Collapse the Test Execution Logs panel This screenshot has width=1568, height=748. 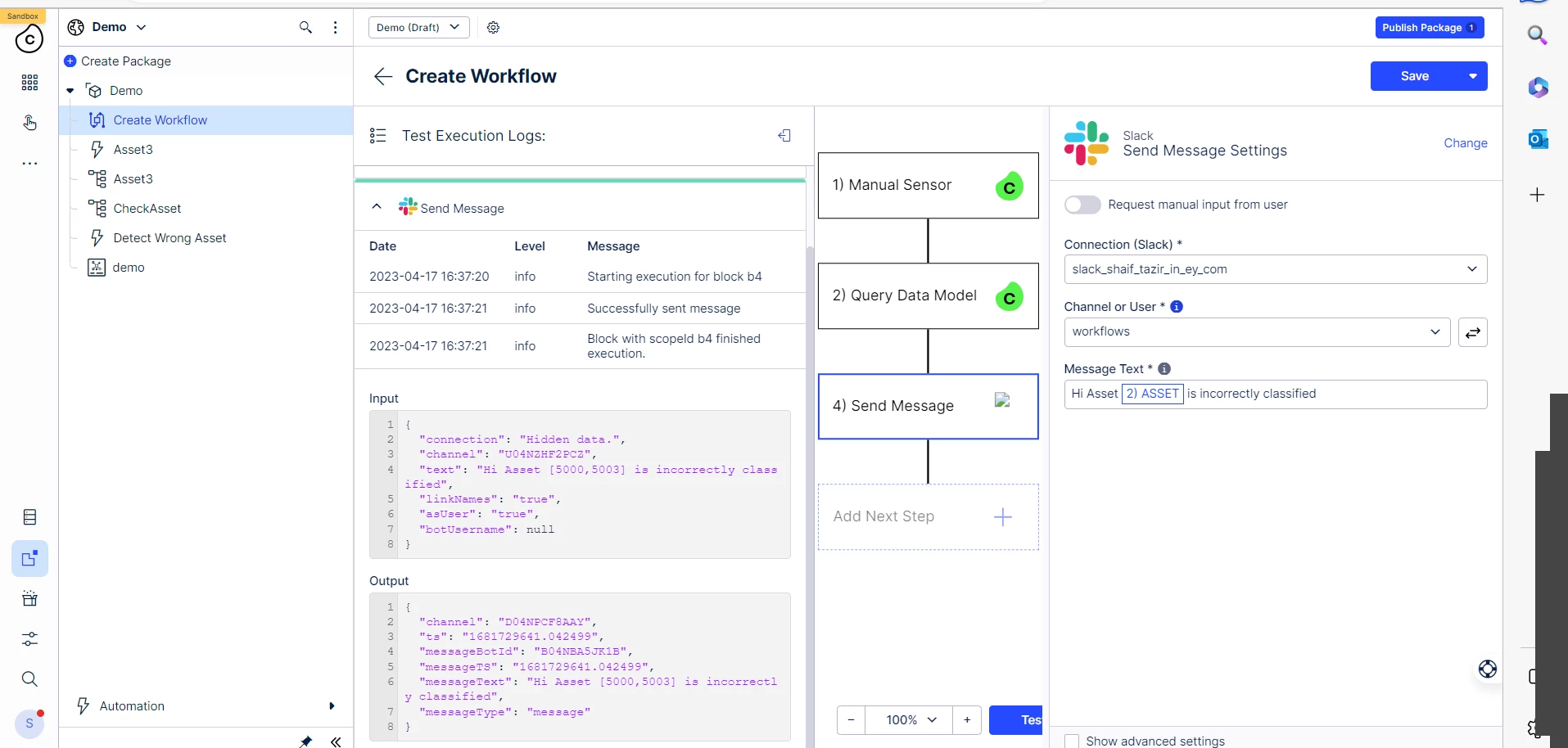point(784,136)
